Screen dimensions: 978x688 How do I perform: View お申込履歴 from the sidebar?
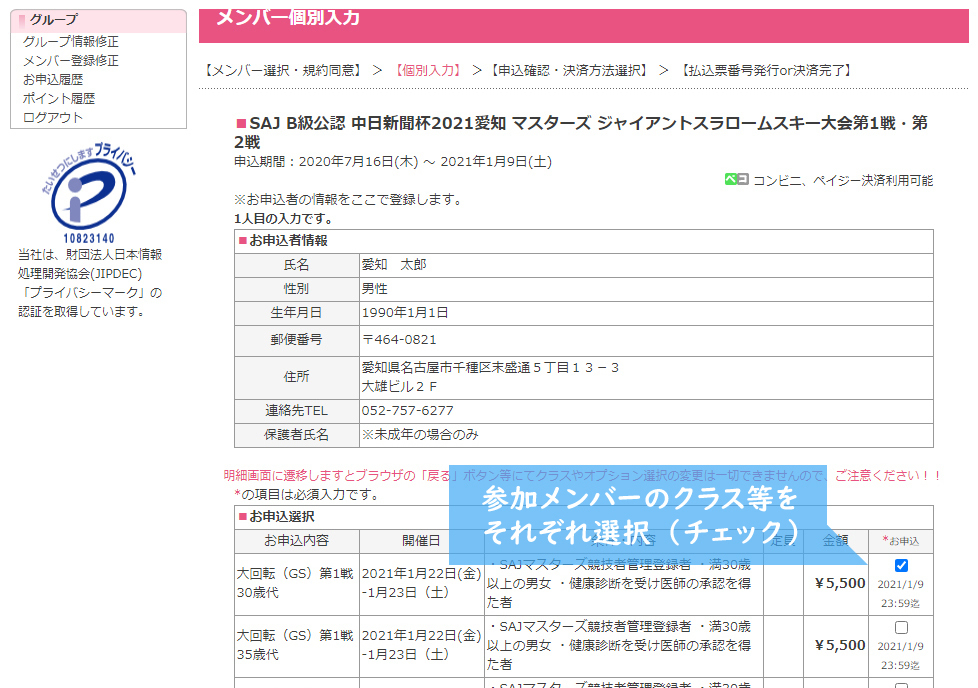(53, 80)
